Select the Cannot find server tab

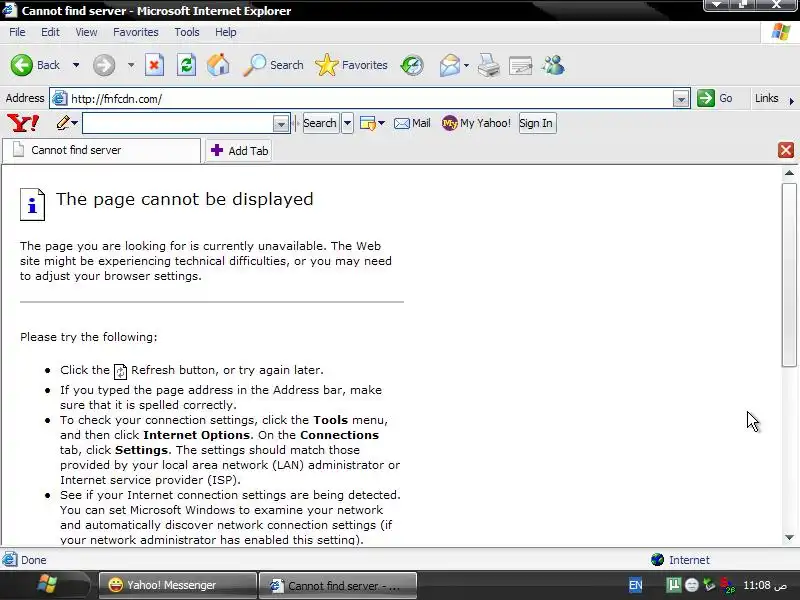(x=101, y=150)
